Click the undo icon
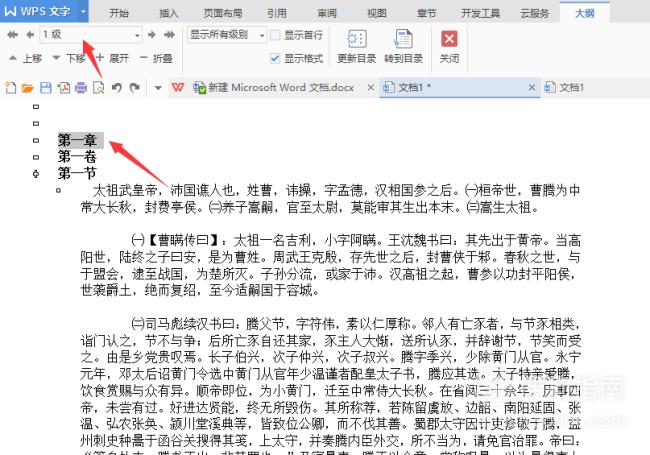650x455 pixels. (x=116, y=87)
